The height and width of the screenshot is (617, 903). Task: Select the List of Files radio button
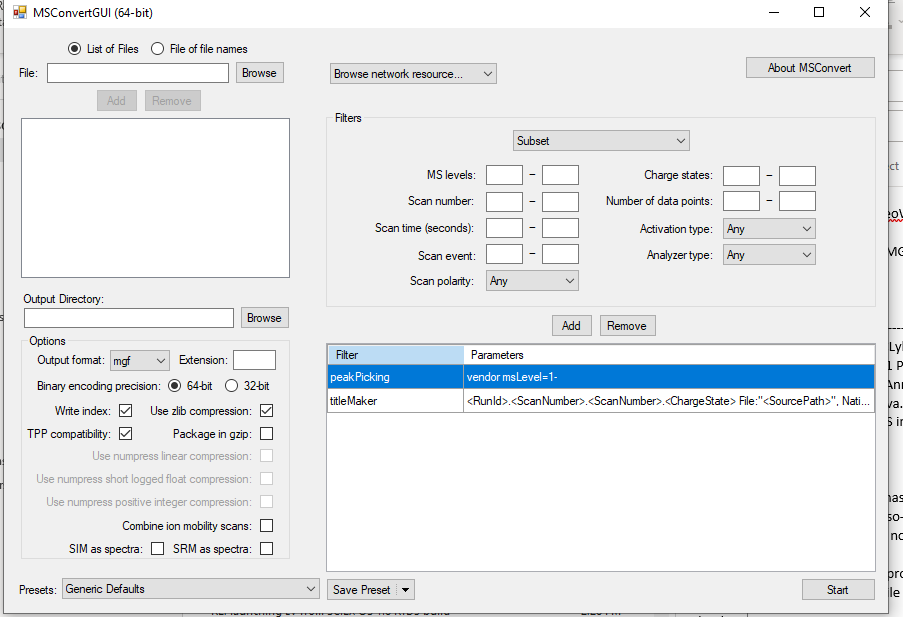point(74,49)
